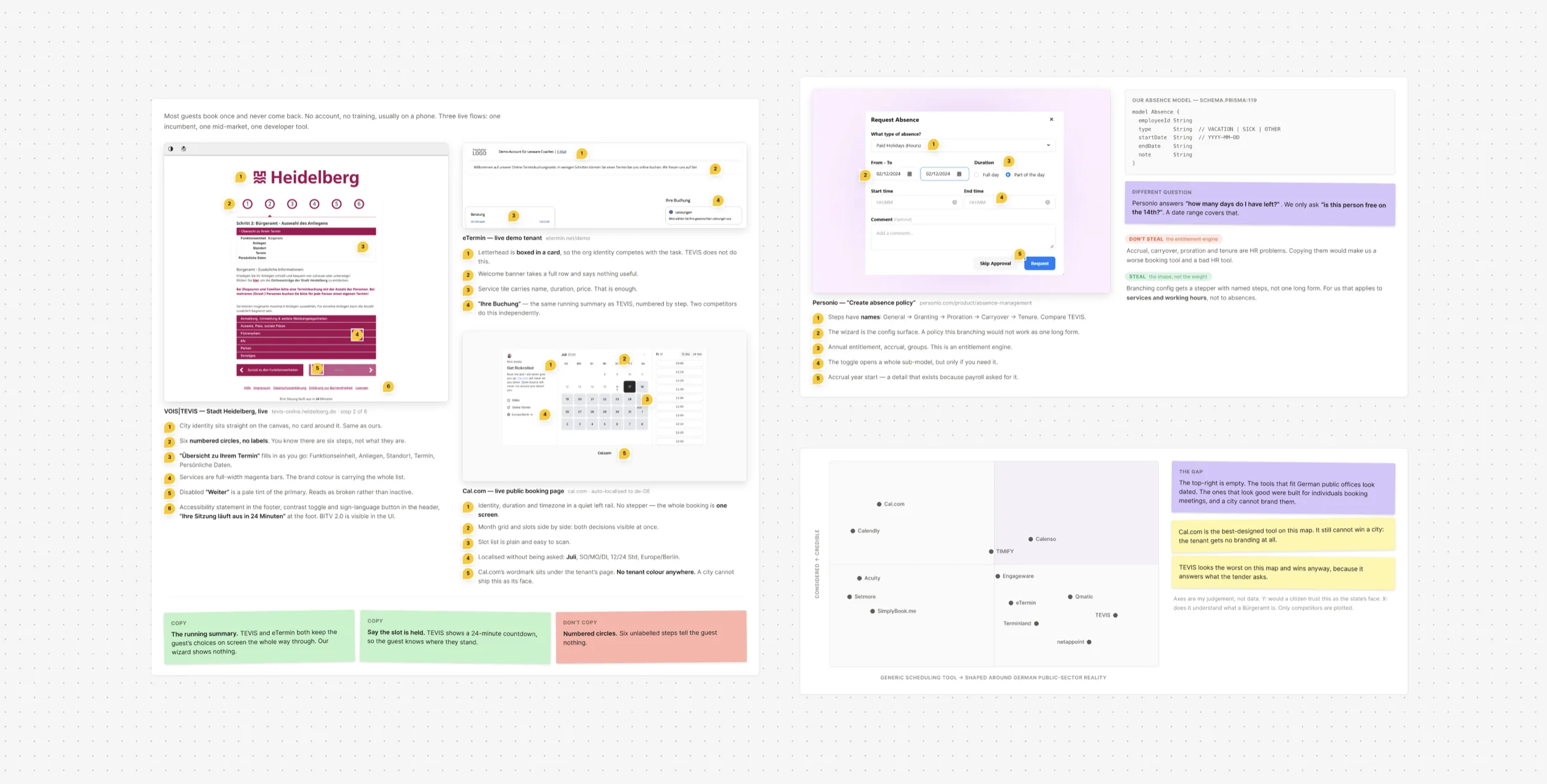Open calendar icon in the first From date field
Viewport: 1547px width, 784px height.
tap(910, 174)
